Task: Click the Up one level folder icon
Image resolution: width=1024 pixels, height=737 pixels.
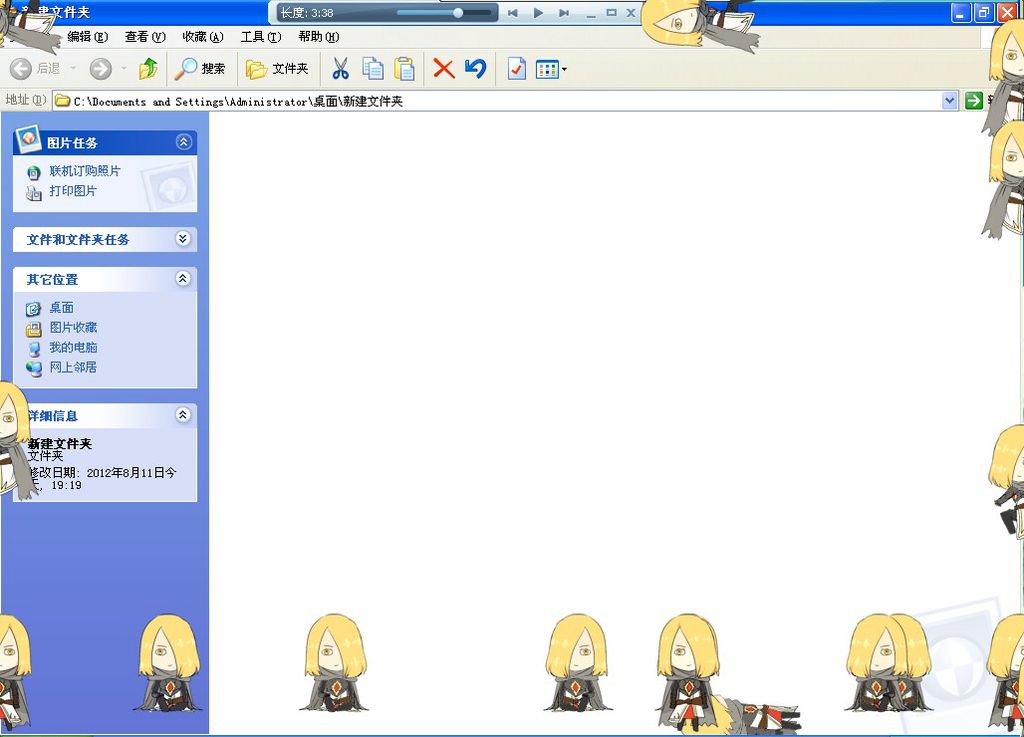Action: tap(148, 69)
